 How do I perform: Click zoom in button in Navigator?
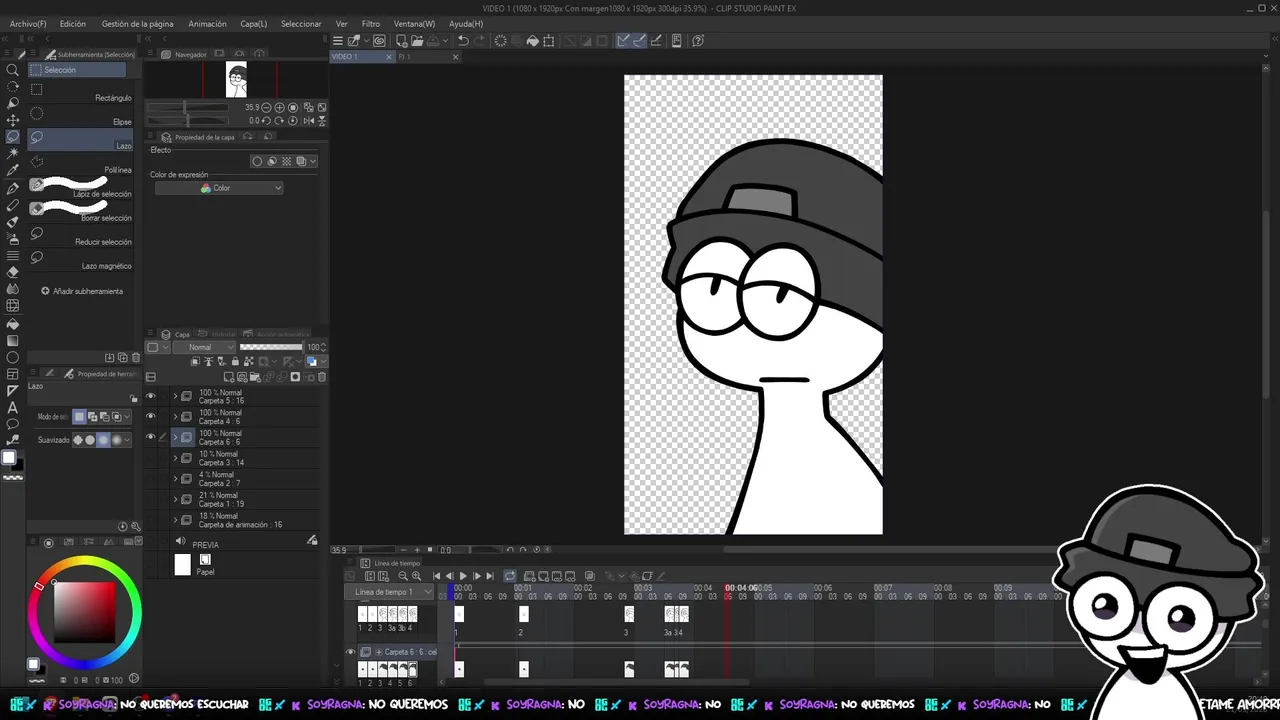pos(279,107)
